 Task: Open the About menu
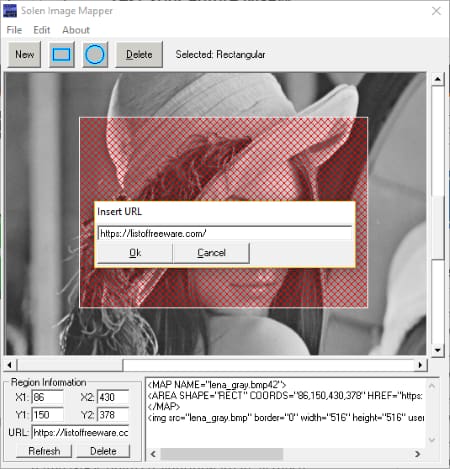[x=76, y=30]
